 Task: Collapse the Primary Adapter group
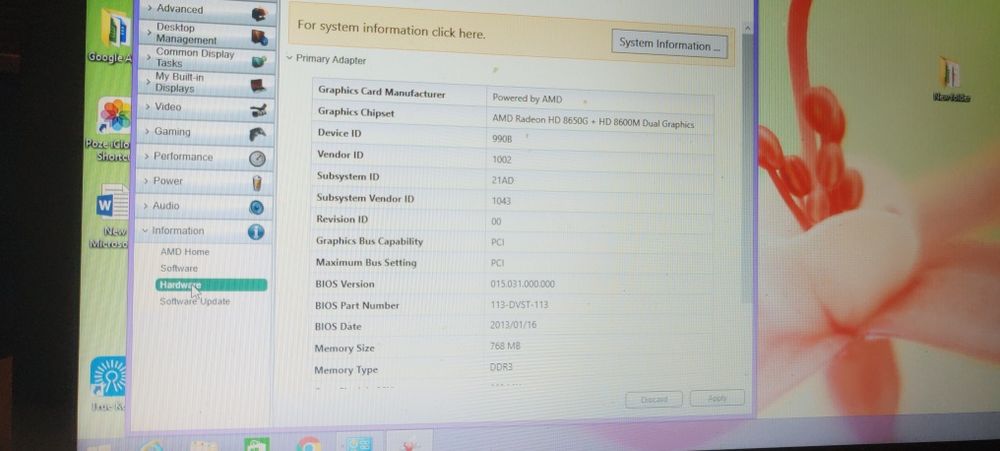(290, 58)
